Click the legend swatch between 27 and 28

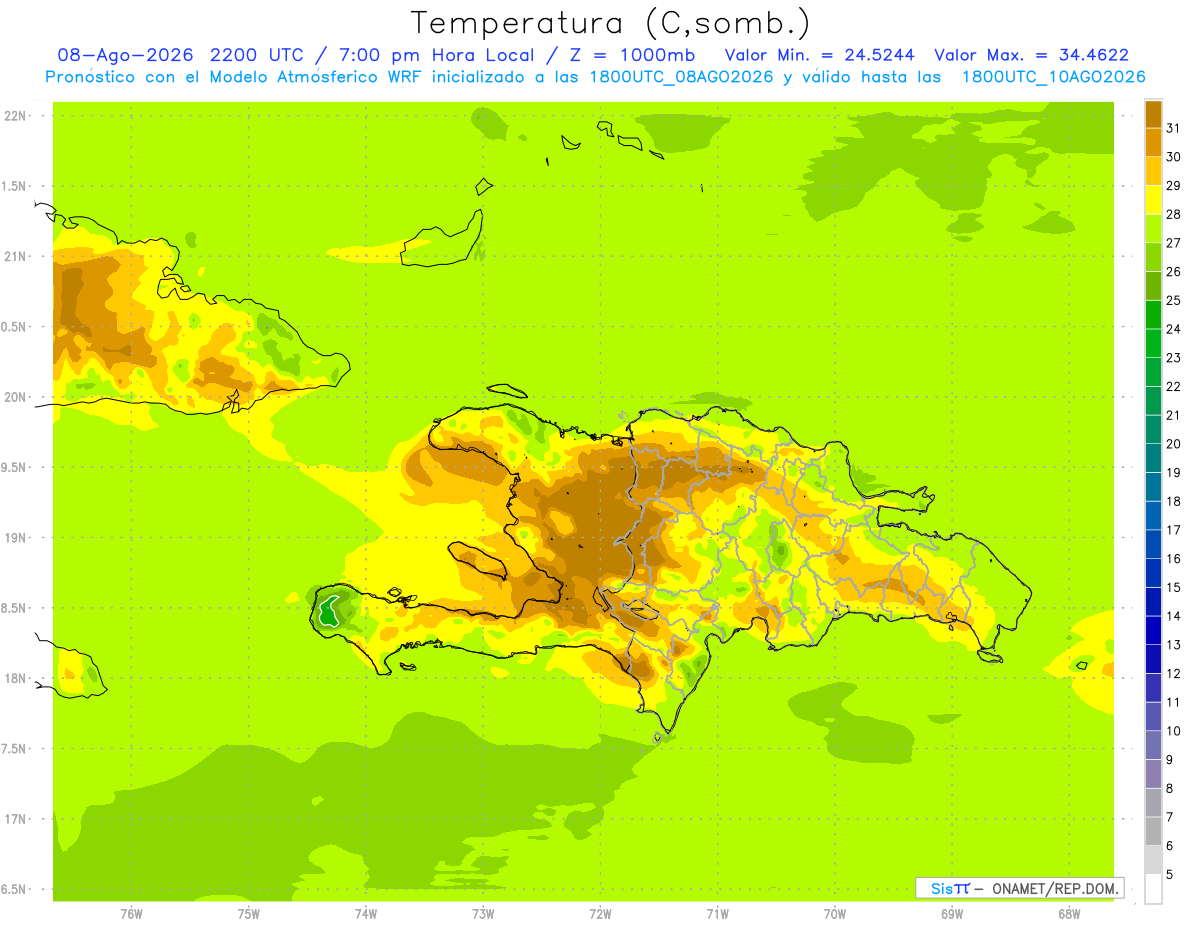[x=1153, y=229]
